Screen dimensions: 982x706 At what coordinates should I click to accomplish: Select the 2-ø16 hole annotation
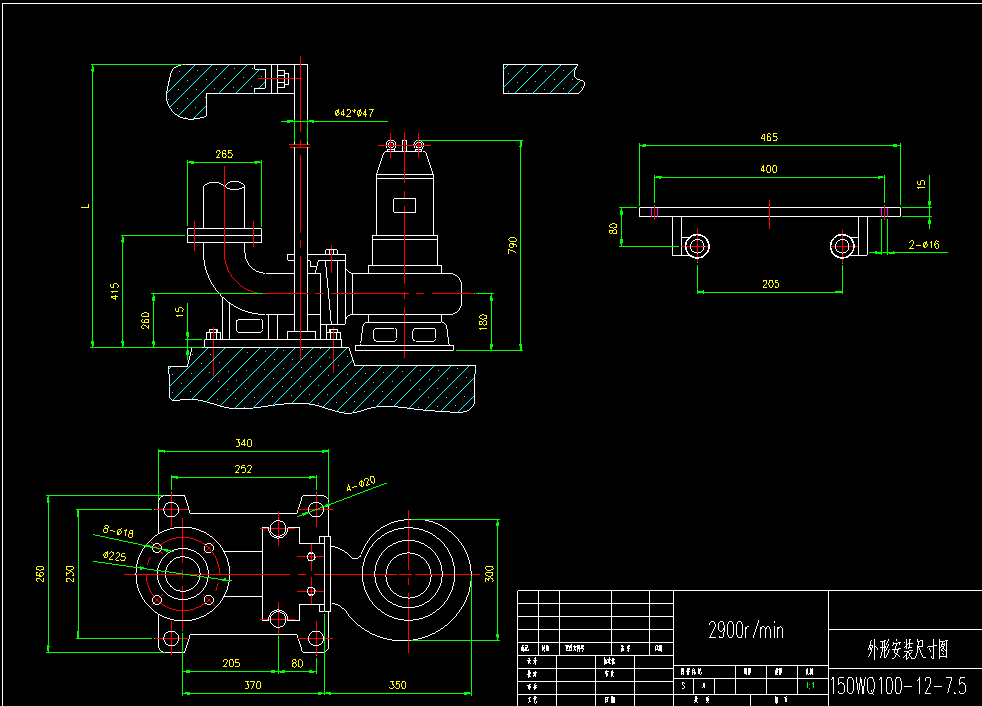[924, 244]
